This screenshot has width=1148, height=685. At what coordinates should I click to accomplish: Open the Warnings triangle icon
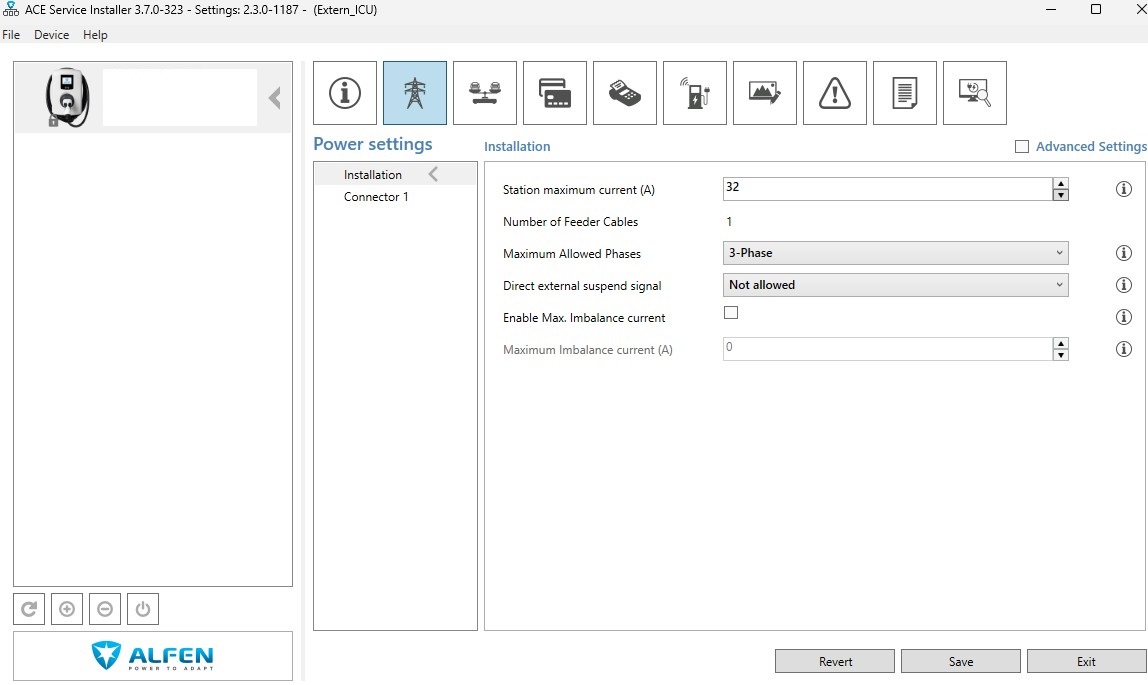click(835, 93)
